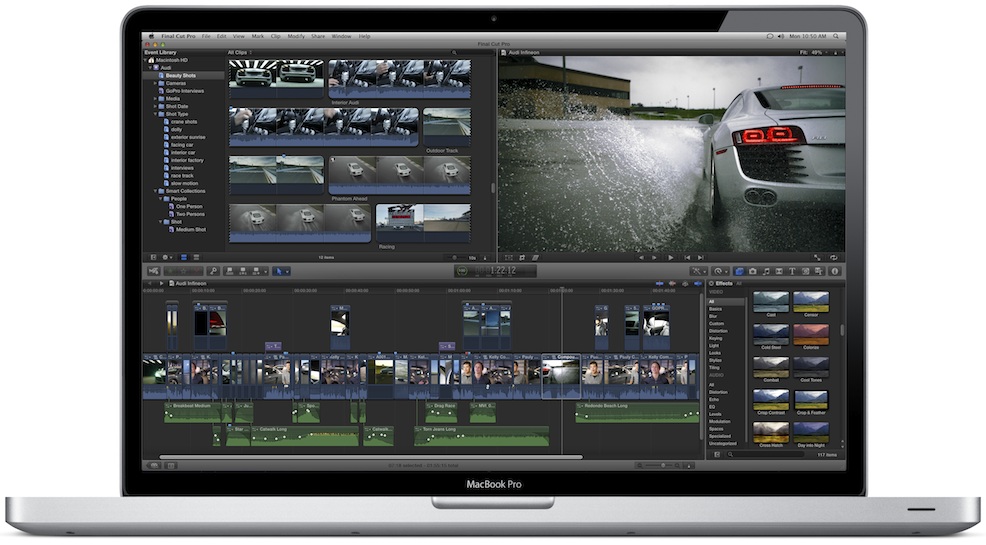Show the Generators browser
Viewport: 986px width, 545px height.
(806, 272)
